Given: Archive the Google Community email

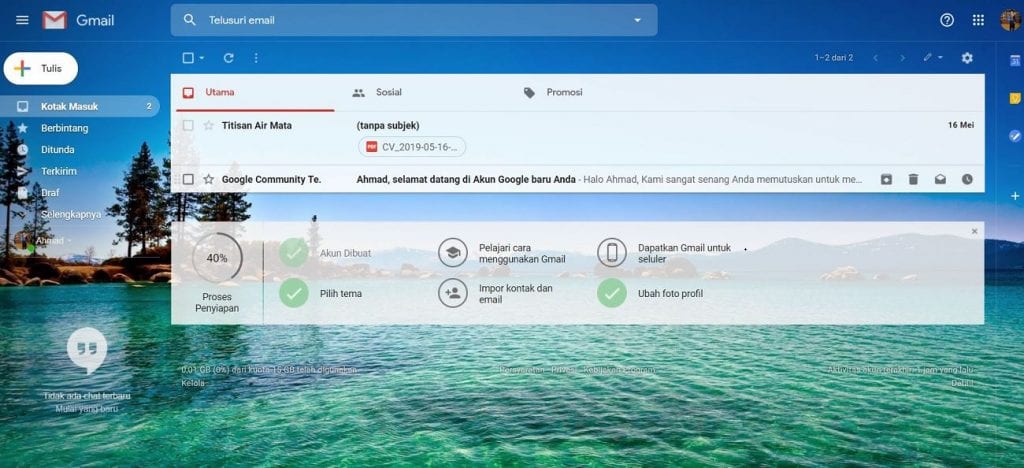Looking at the screenshot, I should coord(886,179).
